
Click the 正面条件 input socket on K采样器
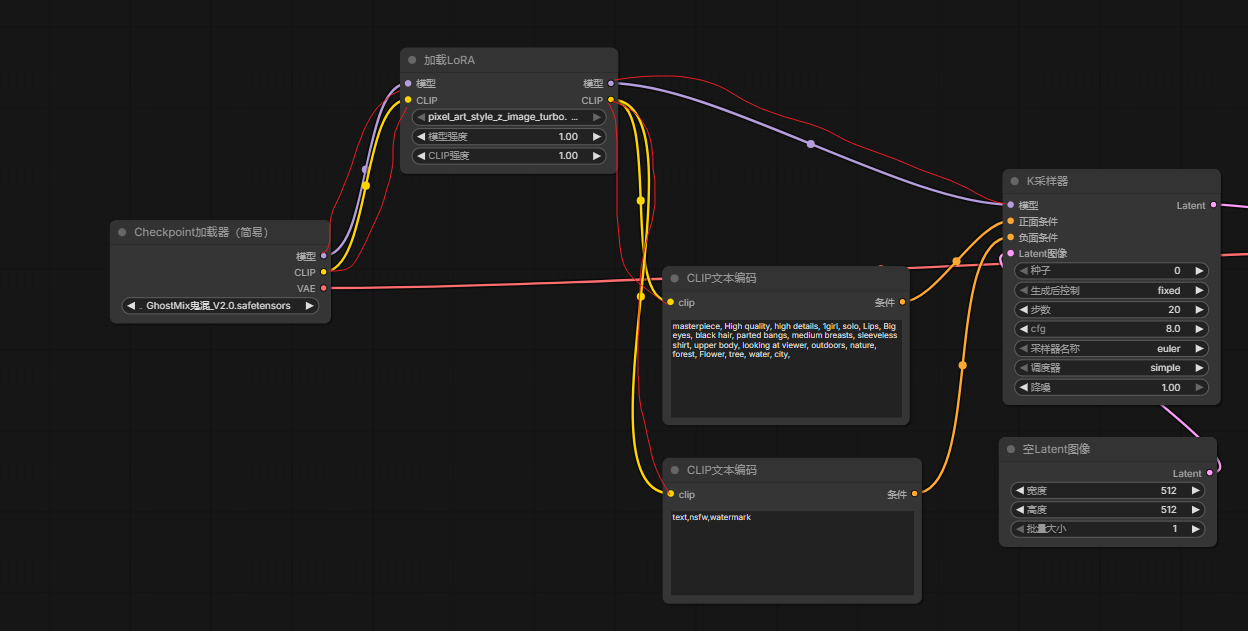pos(1010,221)
